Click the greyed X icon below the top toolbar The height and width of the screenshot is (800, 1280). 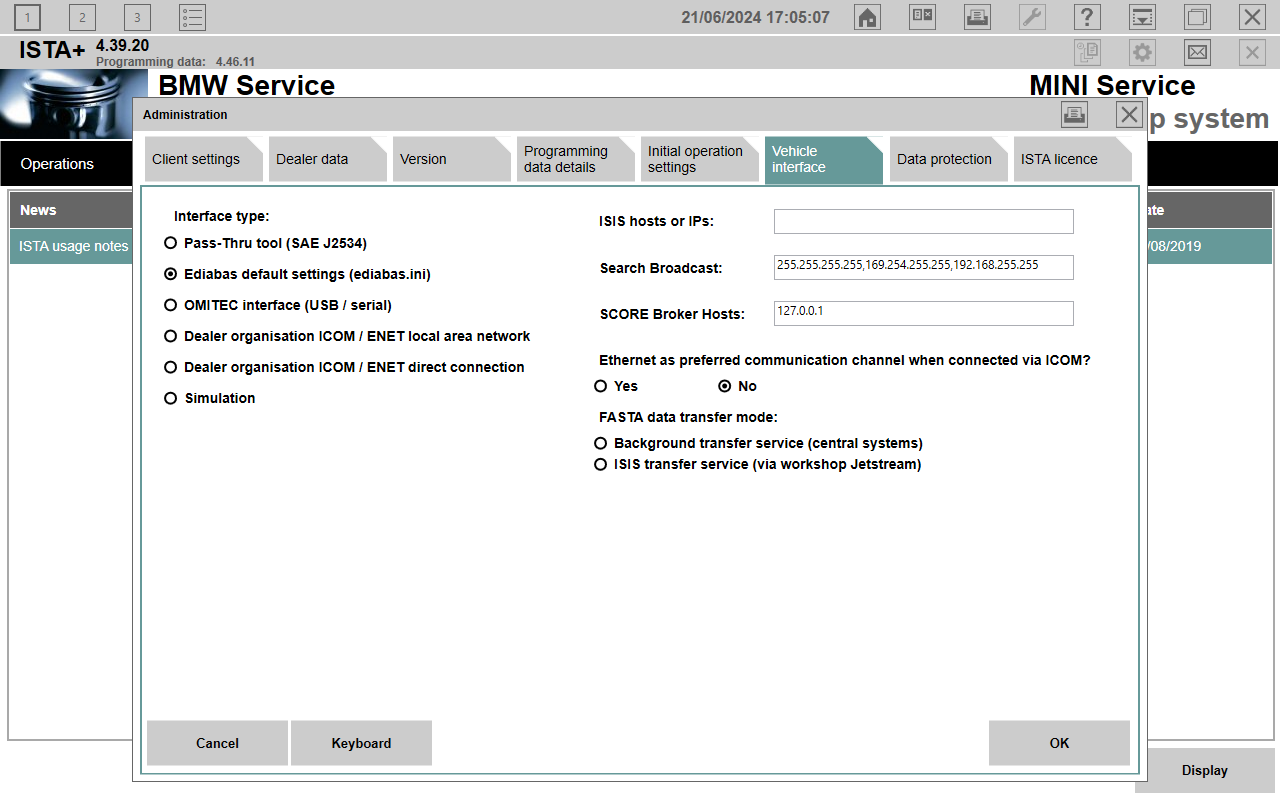[x=1252, y=52]
